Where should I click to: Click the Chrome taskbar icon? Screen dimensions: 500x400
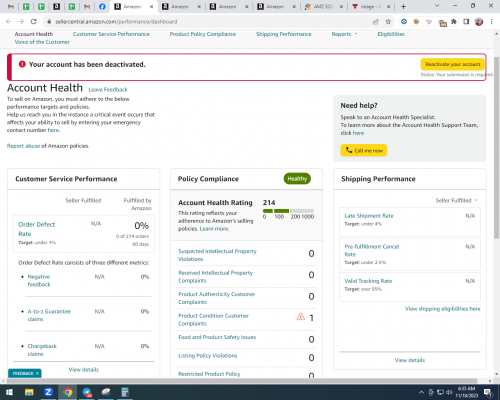(68, 392)
